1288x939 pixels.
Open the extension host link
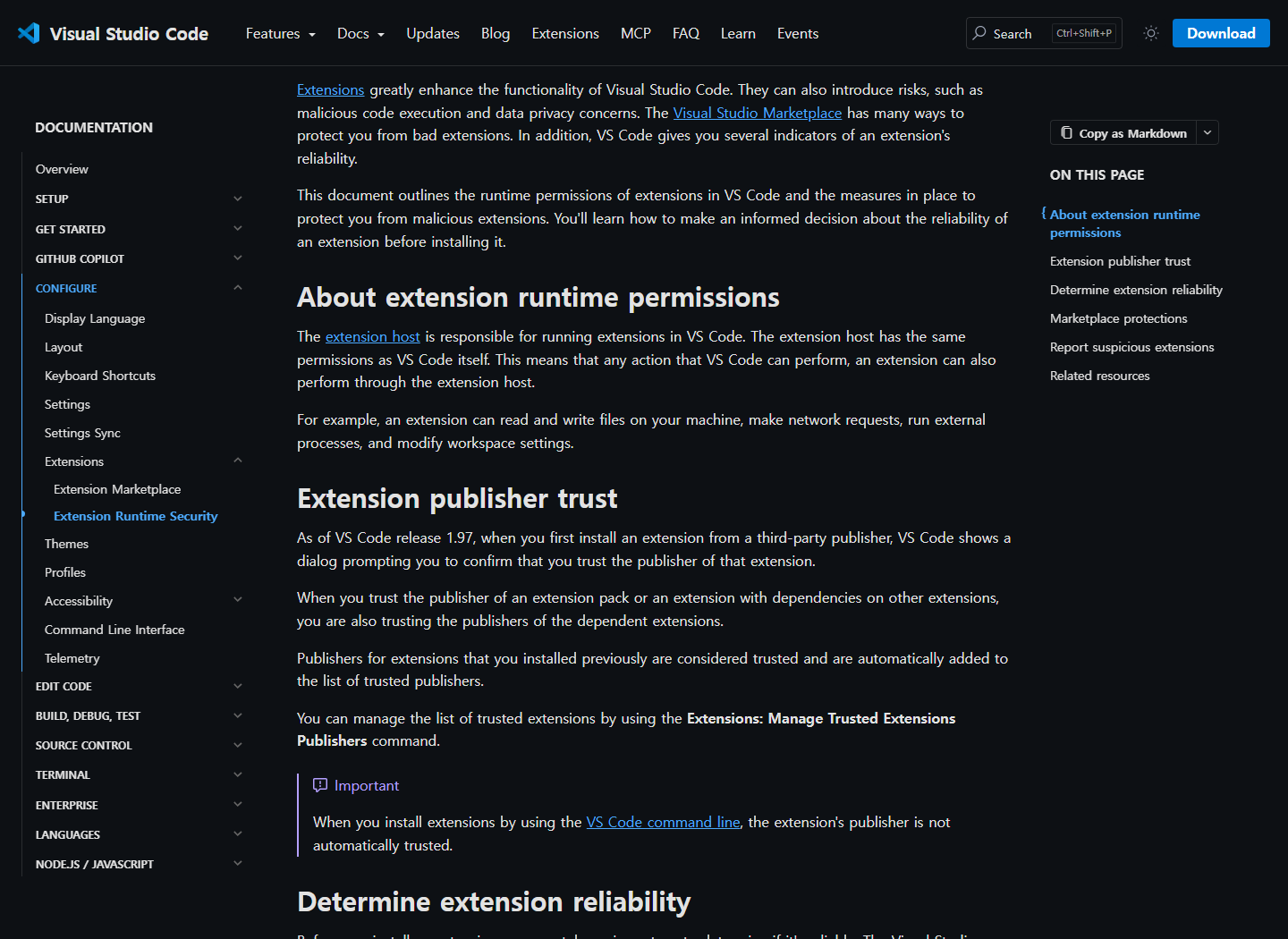click(373, 336)
